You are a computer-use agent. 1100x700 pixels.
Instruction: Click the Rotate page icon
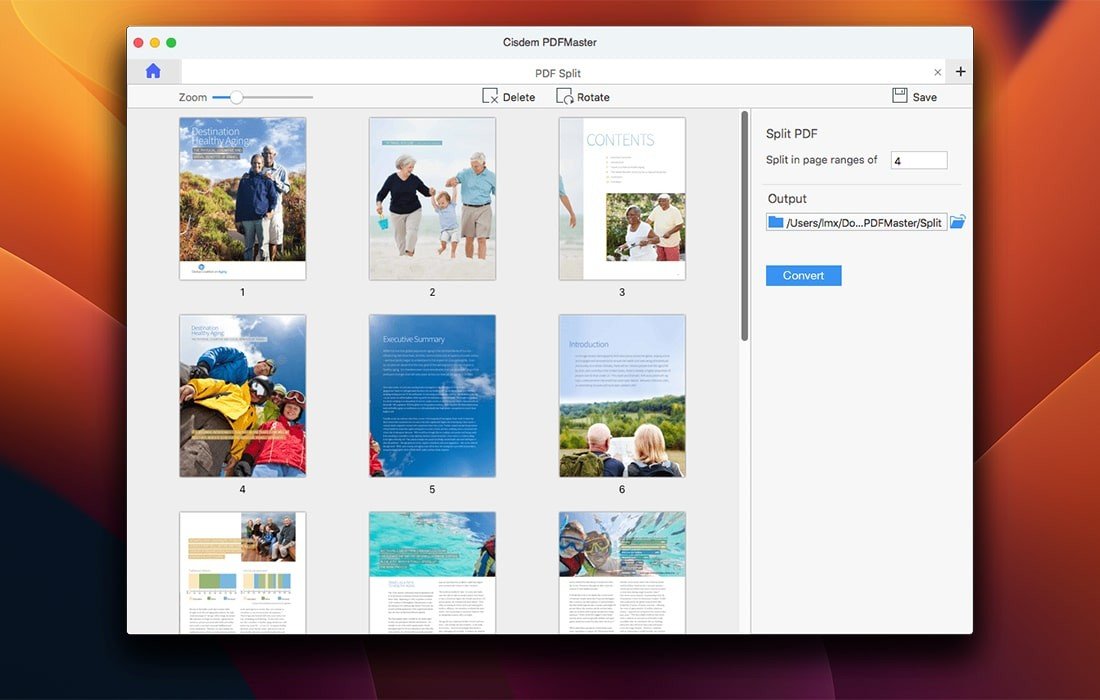point(565,96)
